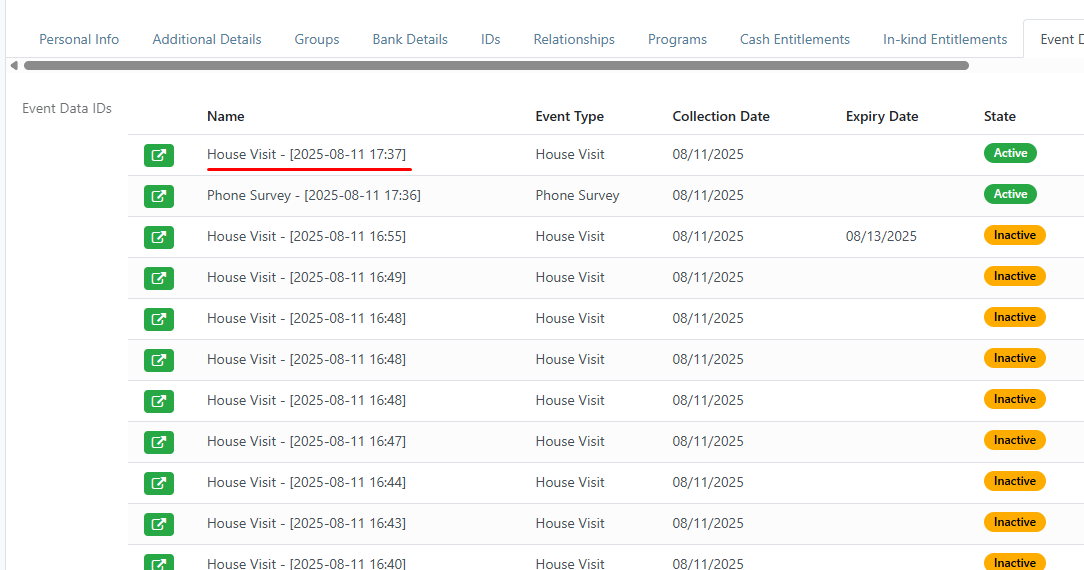Viewport: 1084px width, 570px height.
Task: Select "House Visit - [2025-08-11 16:44]" name
Action: [306, 482]
